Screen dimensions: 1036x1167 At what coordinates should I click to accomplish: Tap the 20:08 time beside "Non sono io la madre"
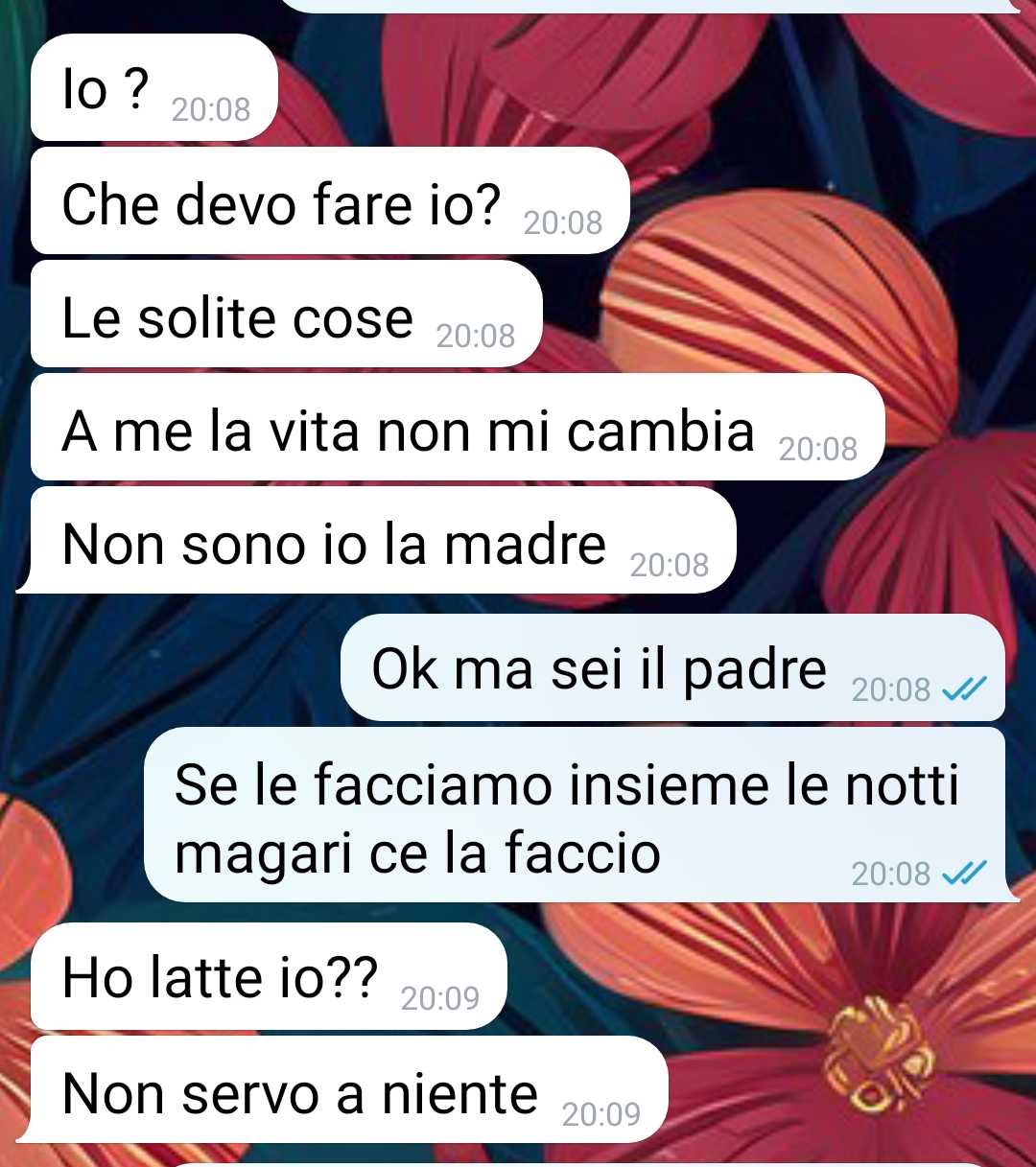pyautogui.click(x=670, y=565)
